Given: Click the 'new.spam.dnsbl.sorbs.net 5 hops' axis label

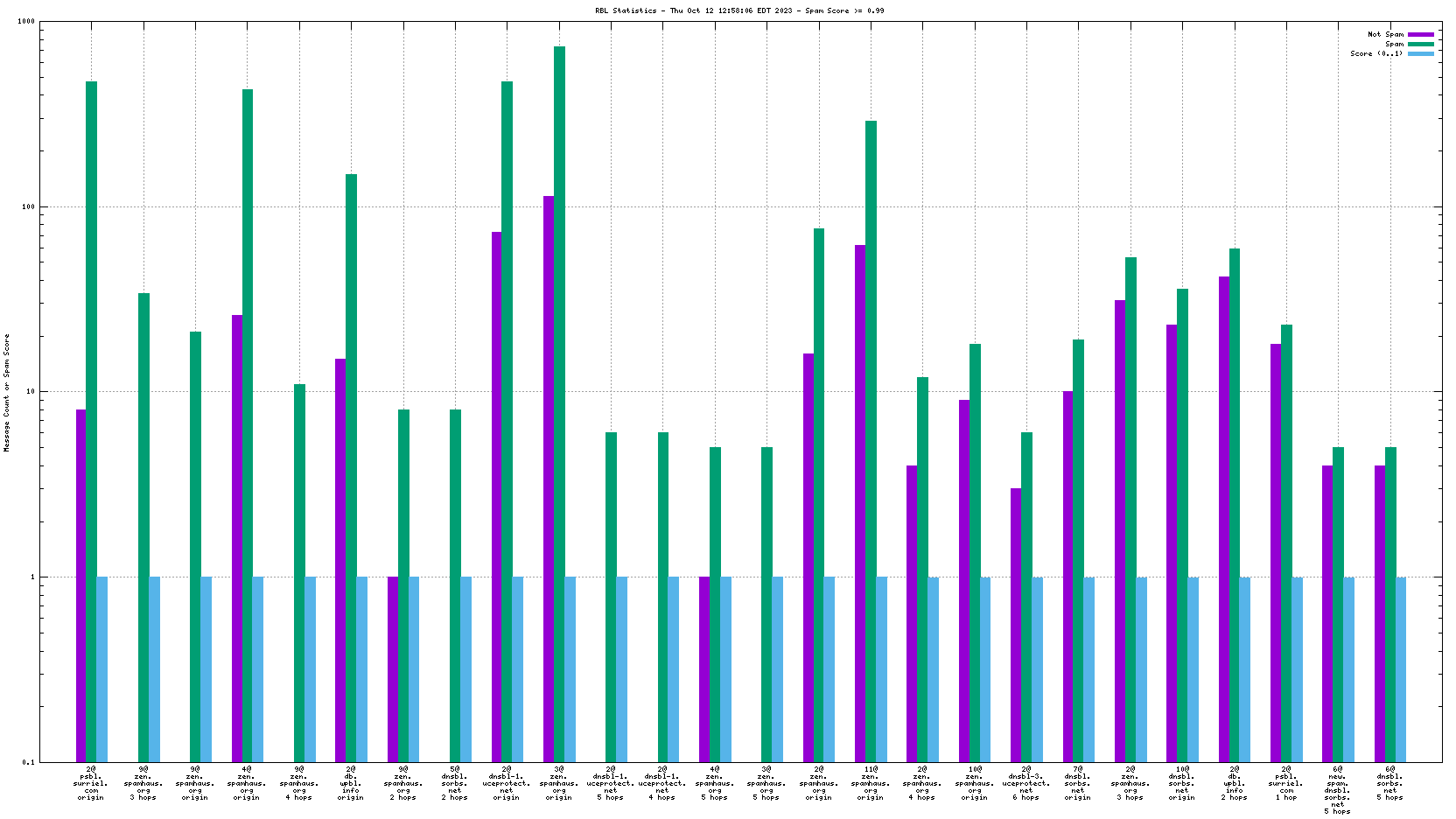Looking at the screenshot, I should pos(1337,790).
